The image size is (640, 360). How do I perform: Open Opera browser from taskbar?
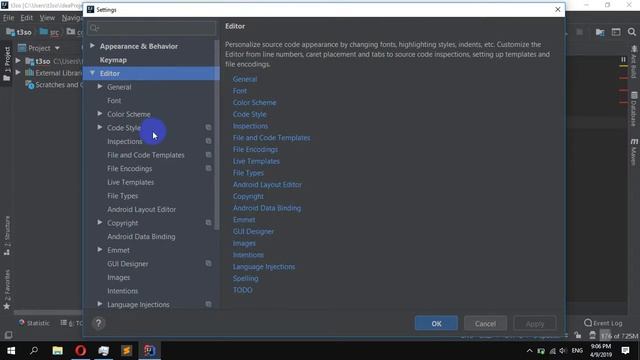point(80,351)
